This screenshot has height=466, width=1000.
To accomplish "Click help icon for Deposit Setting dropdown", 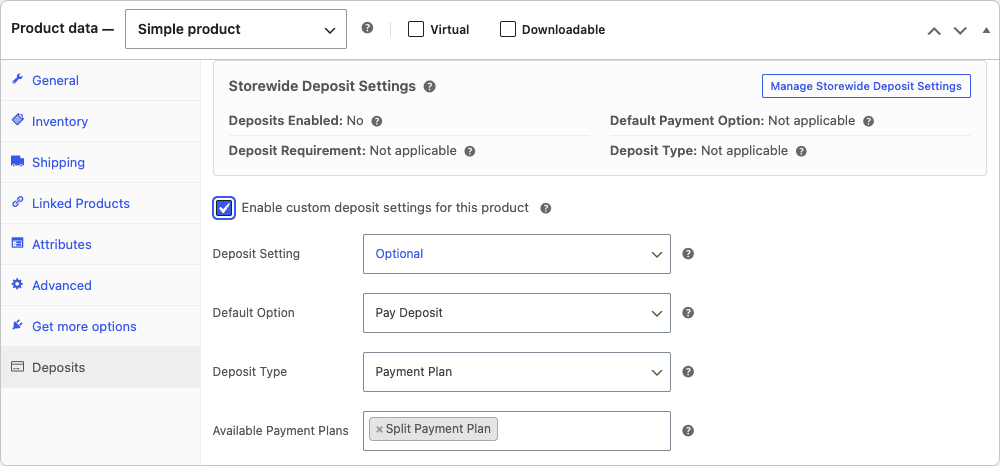I will [688, 254].
